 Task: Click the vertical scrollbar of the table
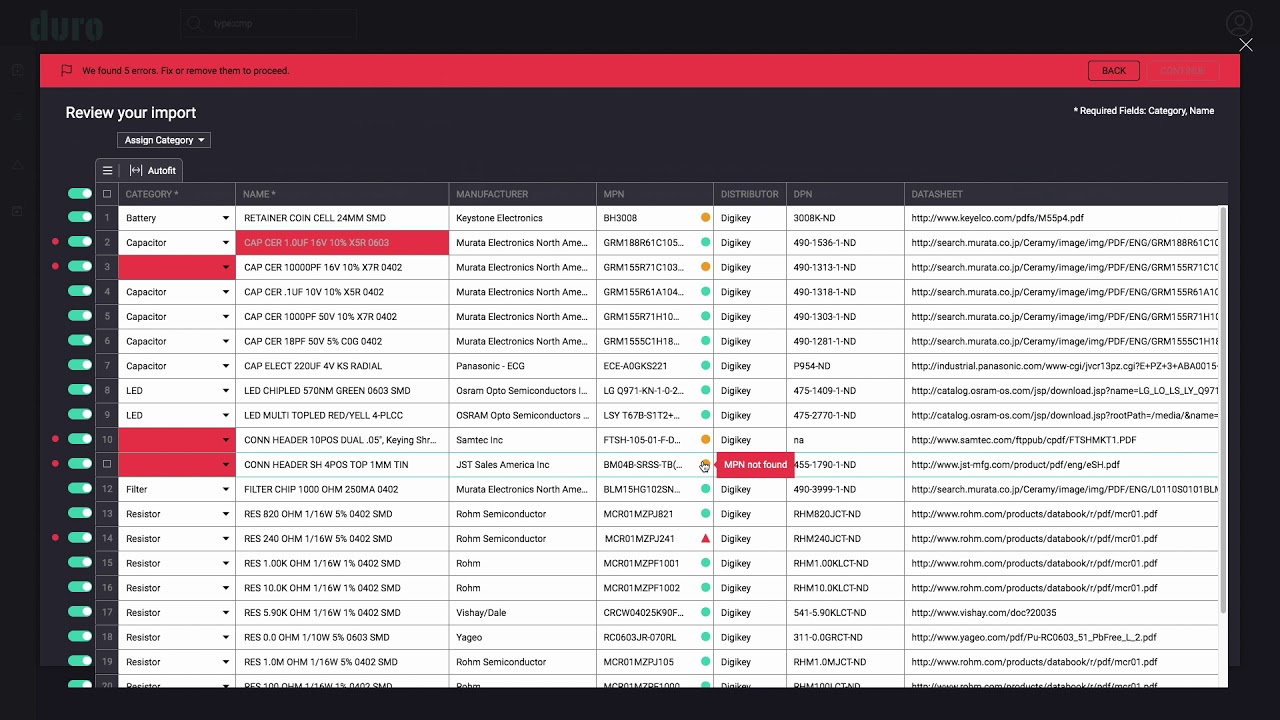tap(1223, 410)
